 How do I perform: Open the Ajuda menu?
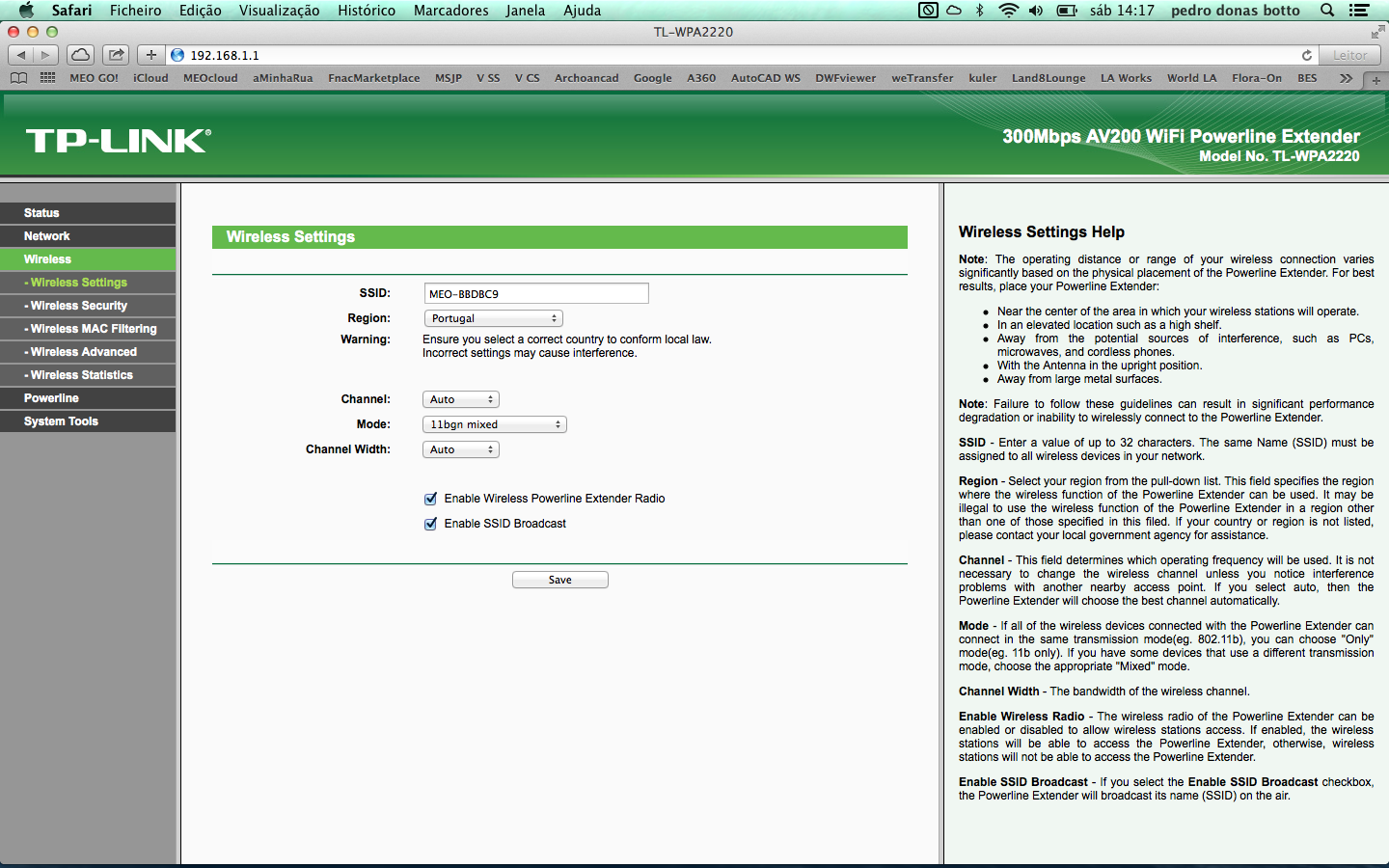pos(583,11)
